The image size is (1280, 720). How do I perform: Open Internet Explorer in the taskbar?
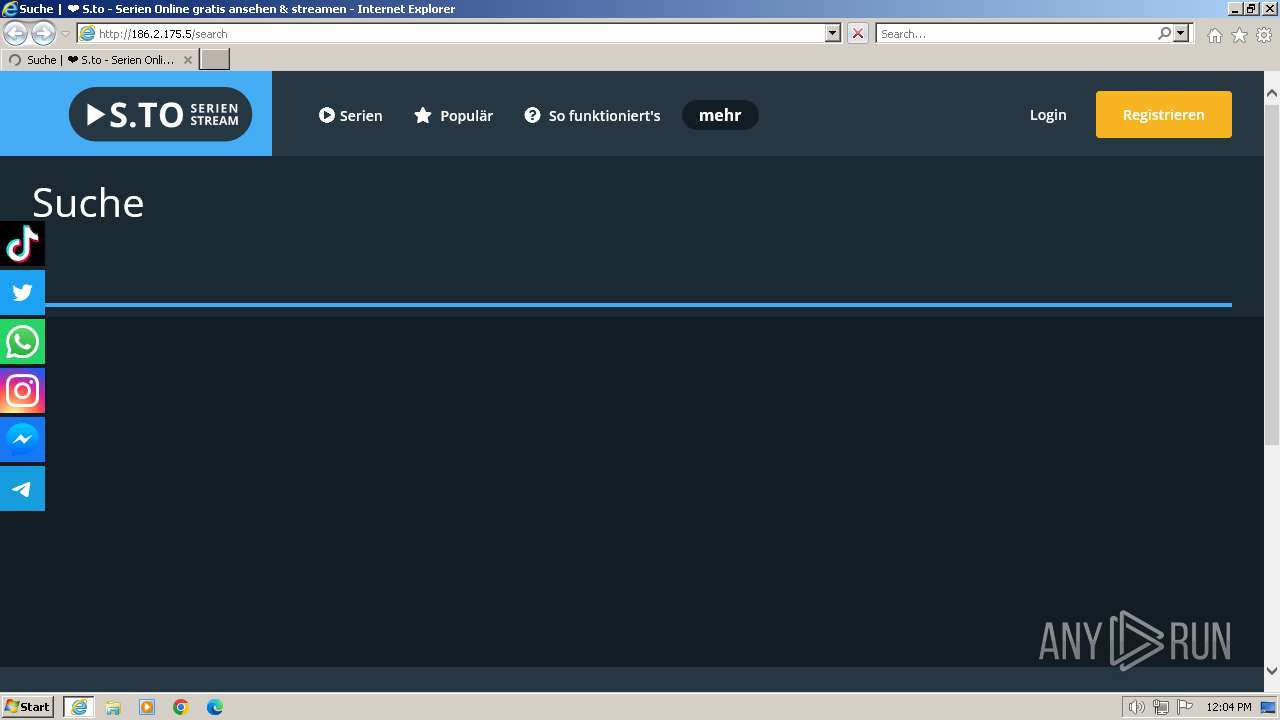pyautogui.click(x=79, y=707)
